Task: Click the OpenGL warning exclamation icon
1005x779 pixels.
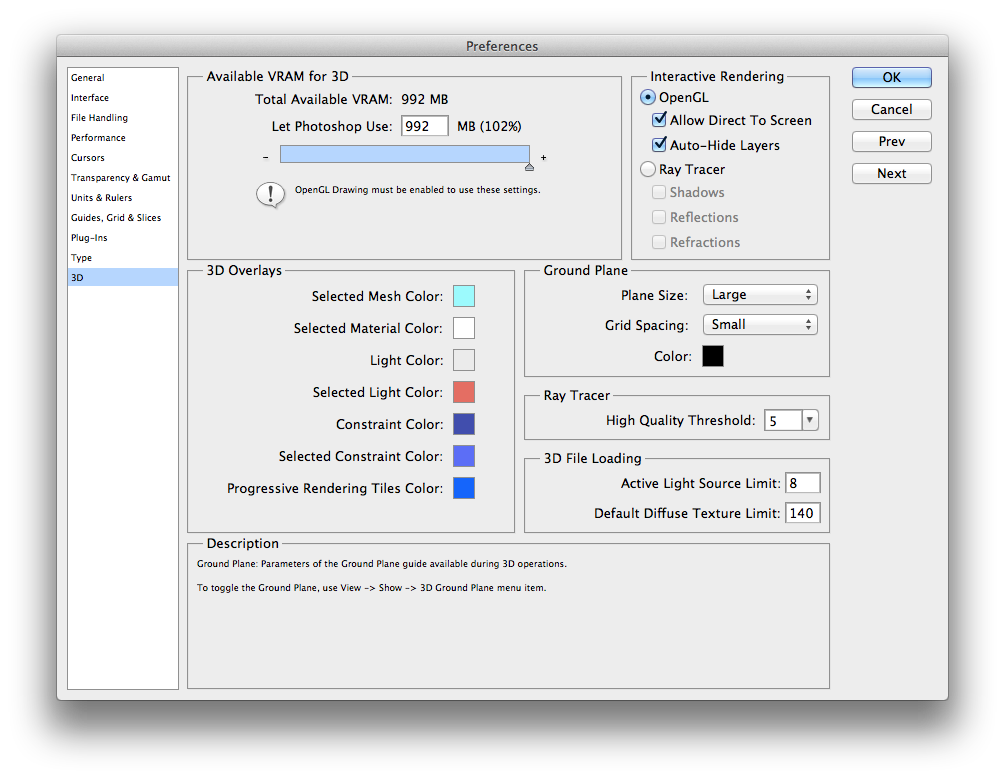Action: coord(270,194)
